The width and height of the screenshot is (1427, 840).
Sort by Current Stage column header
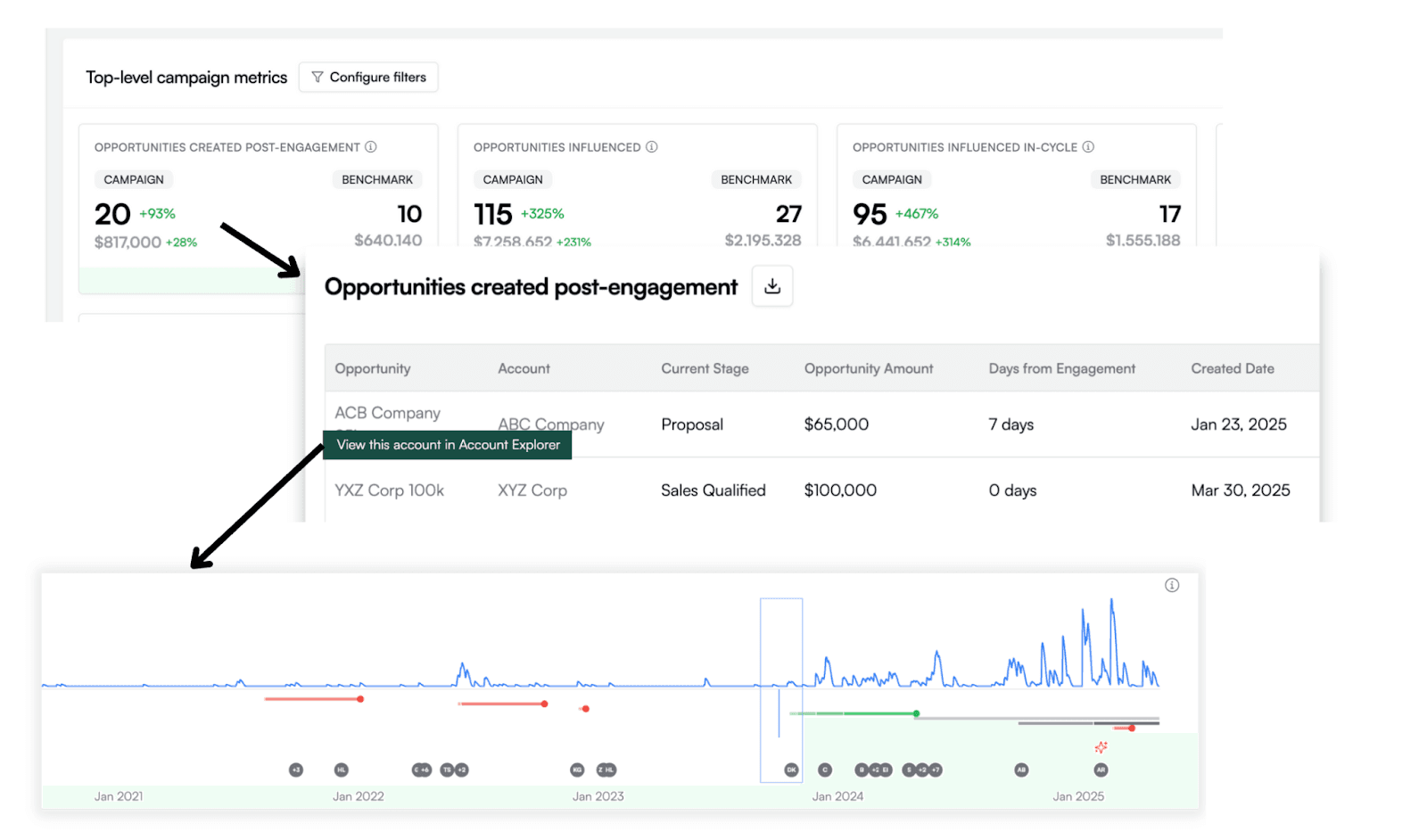pyautogui.click(x=705, y=368)
